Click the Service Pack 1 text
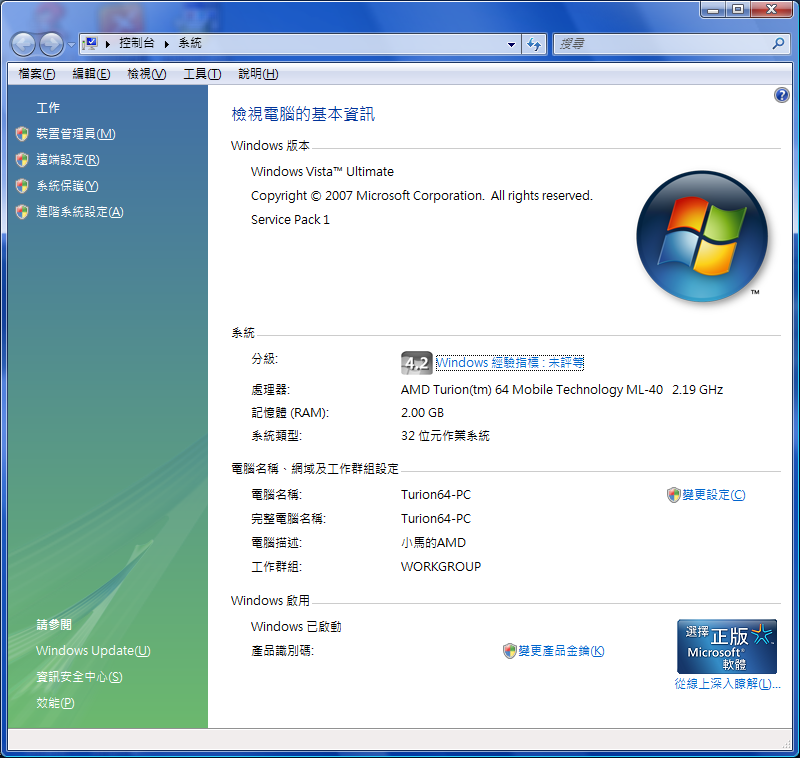 [x=290, y=220]
